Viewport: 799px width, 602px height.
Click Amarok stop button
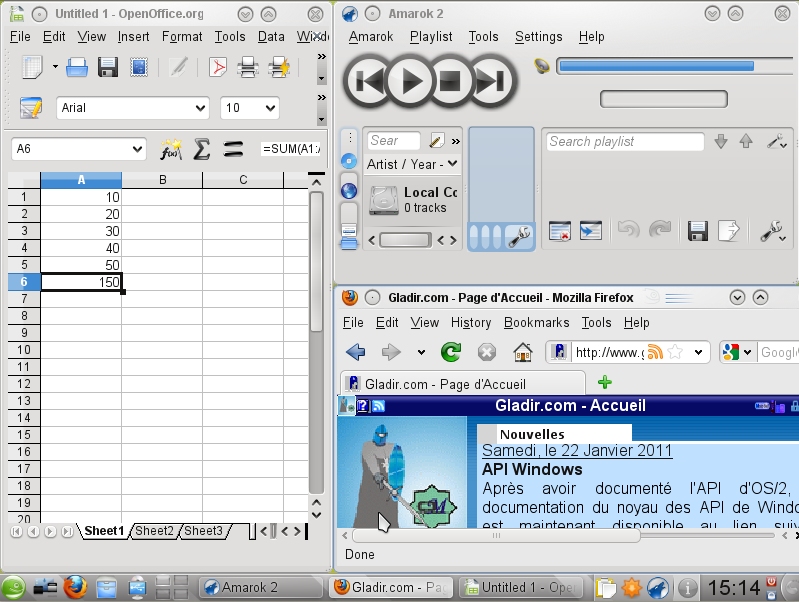click(x=450, y=81)
